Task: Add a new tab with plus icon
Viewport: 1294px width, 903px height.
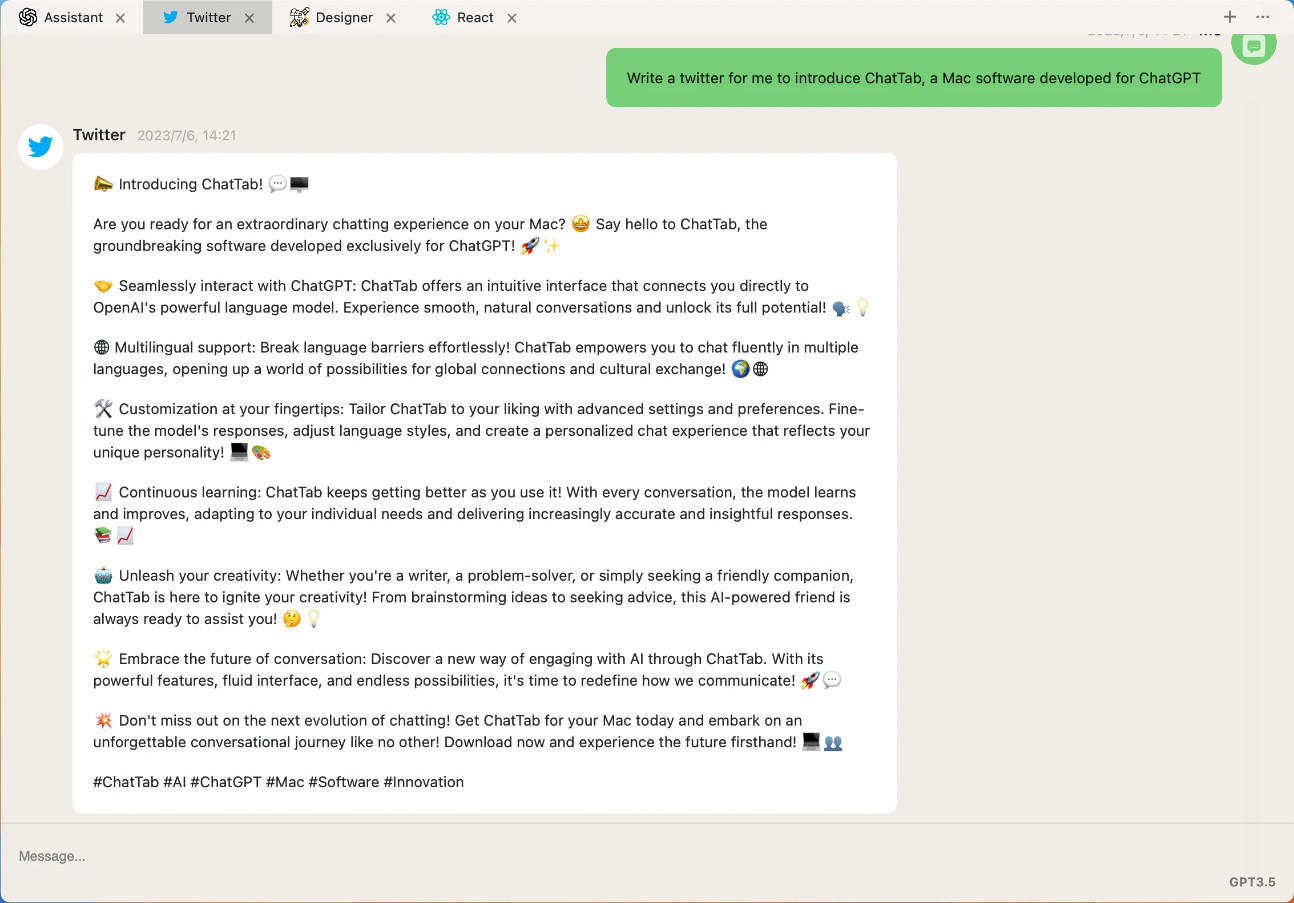Action: pos(1230,17)
